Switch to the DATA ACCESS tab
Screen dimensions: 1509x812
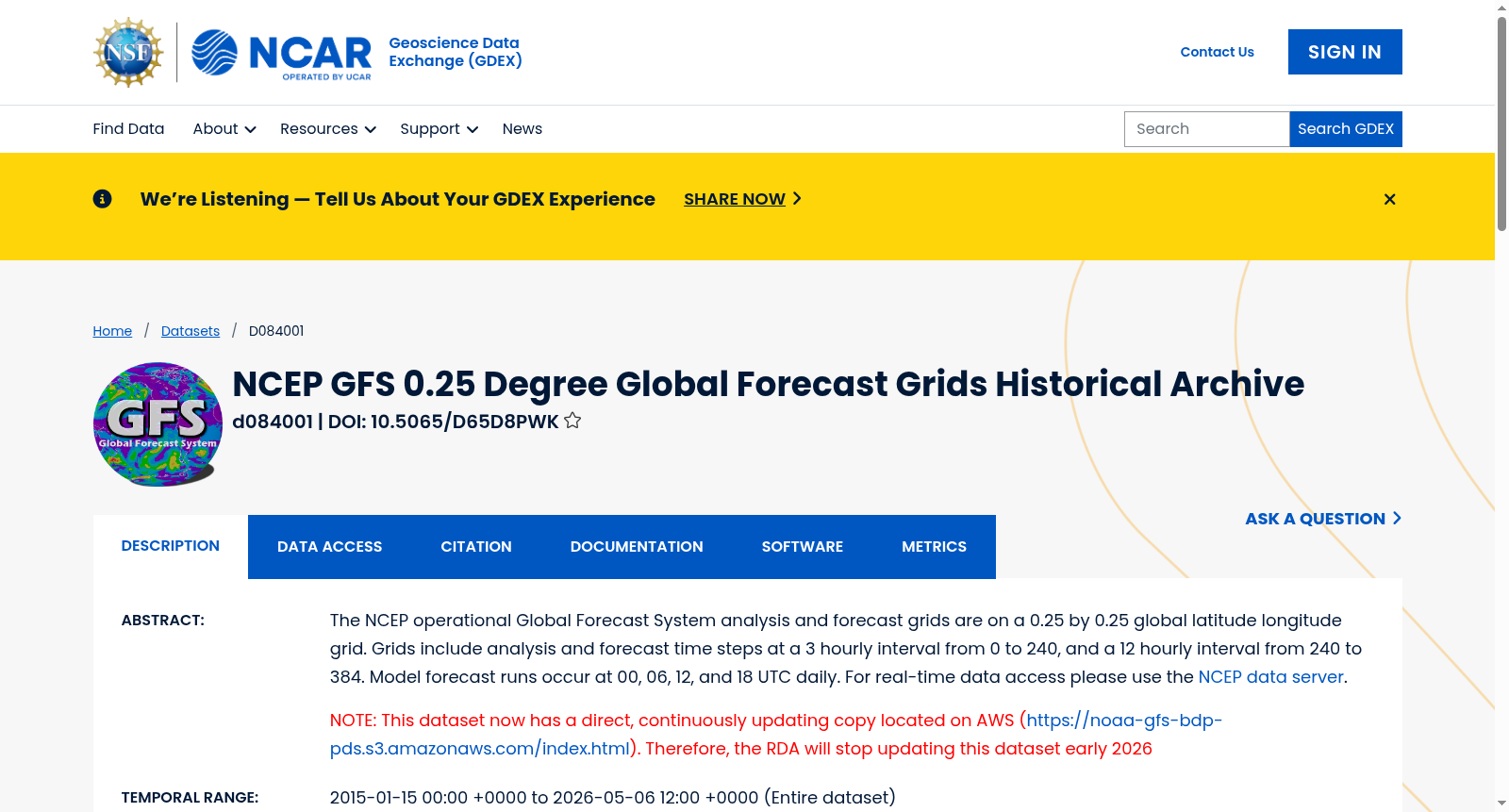click(330, 547)
